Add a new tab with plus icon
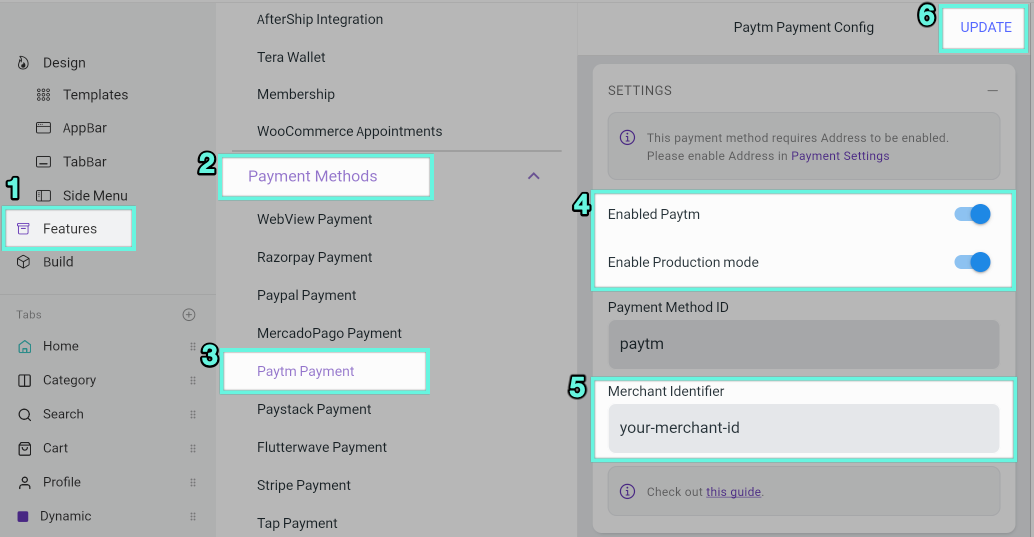Screen dimensions: 1034x537 pos(189,315)
